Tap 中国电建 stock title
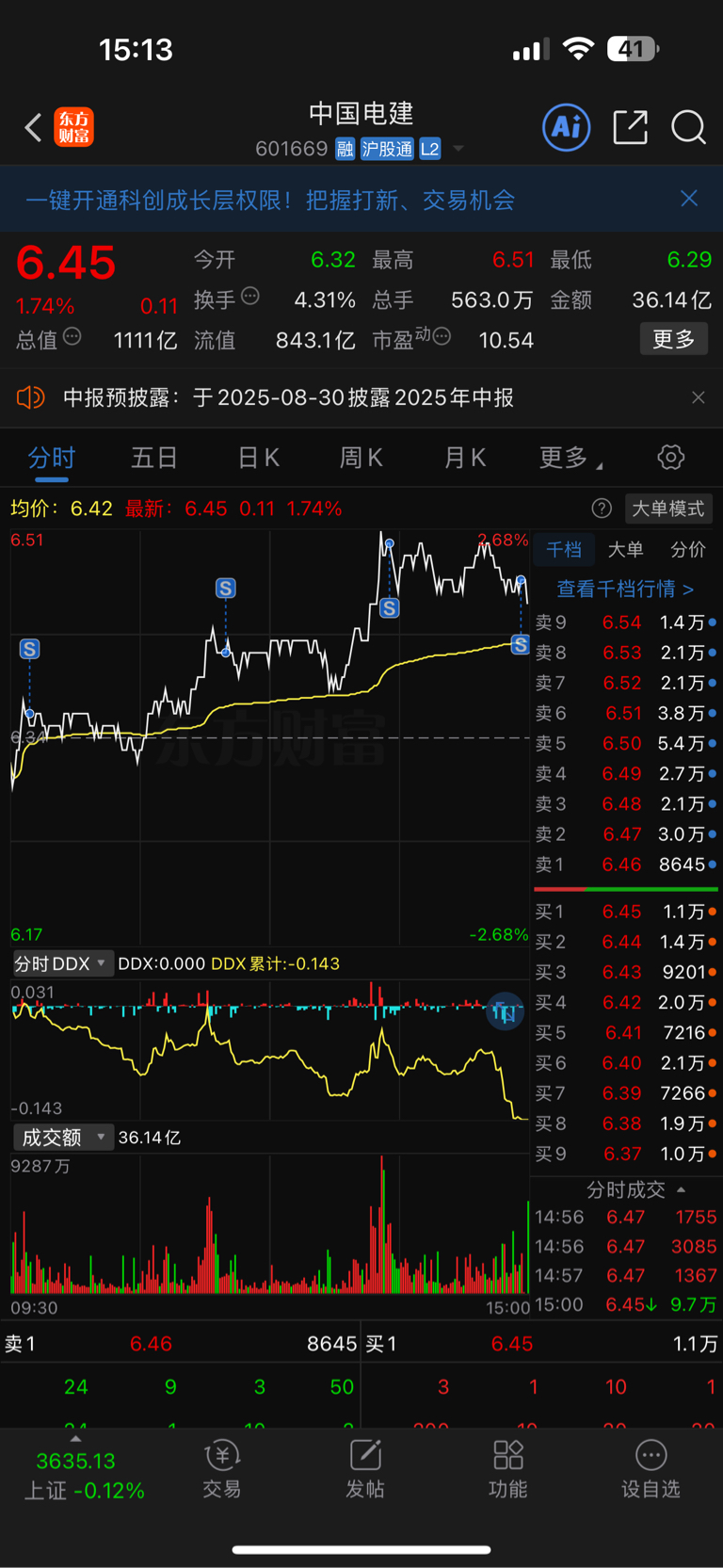This screenshot has width=723, height=1568. (361, 114)
